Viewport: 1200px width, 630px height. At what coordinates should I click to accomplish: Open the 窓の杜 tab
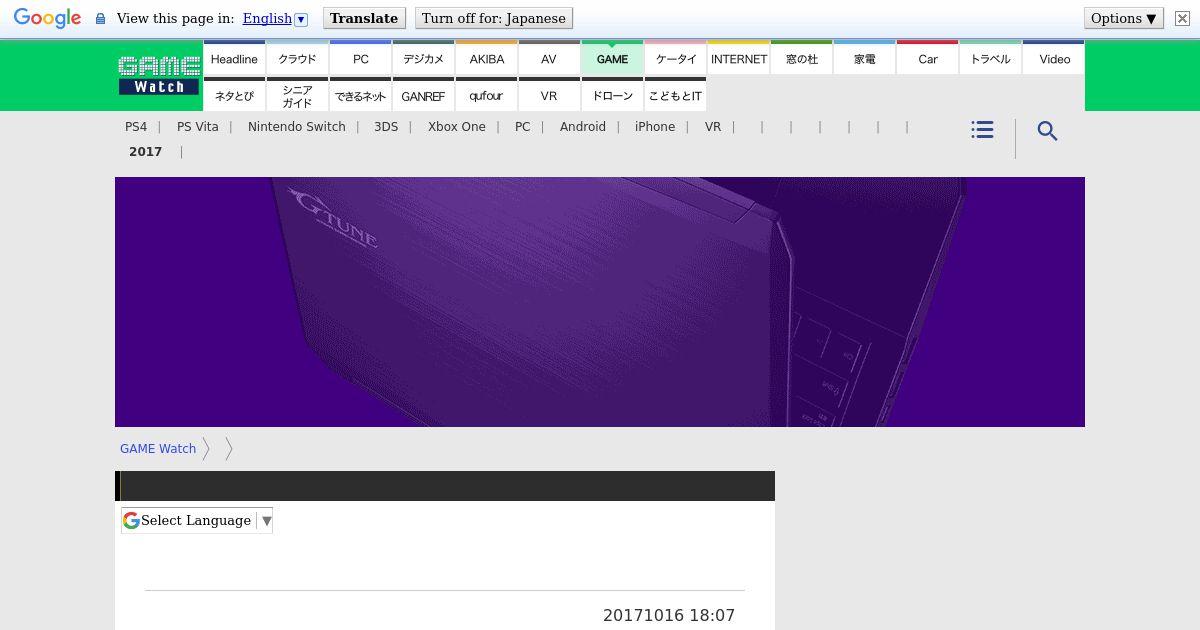point(801,58)
